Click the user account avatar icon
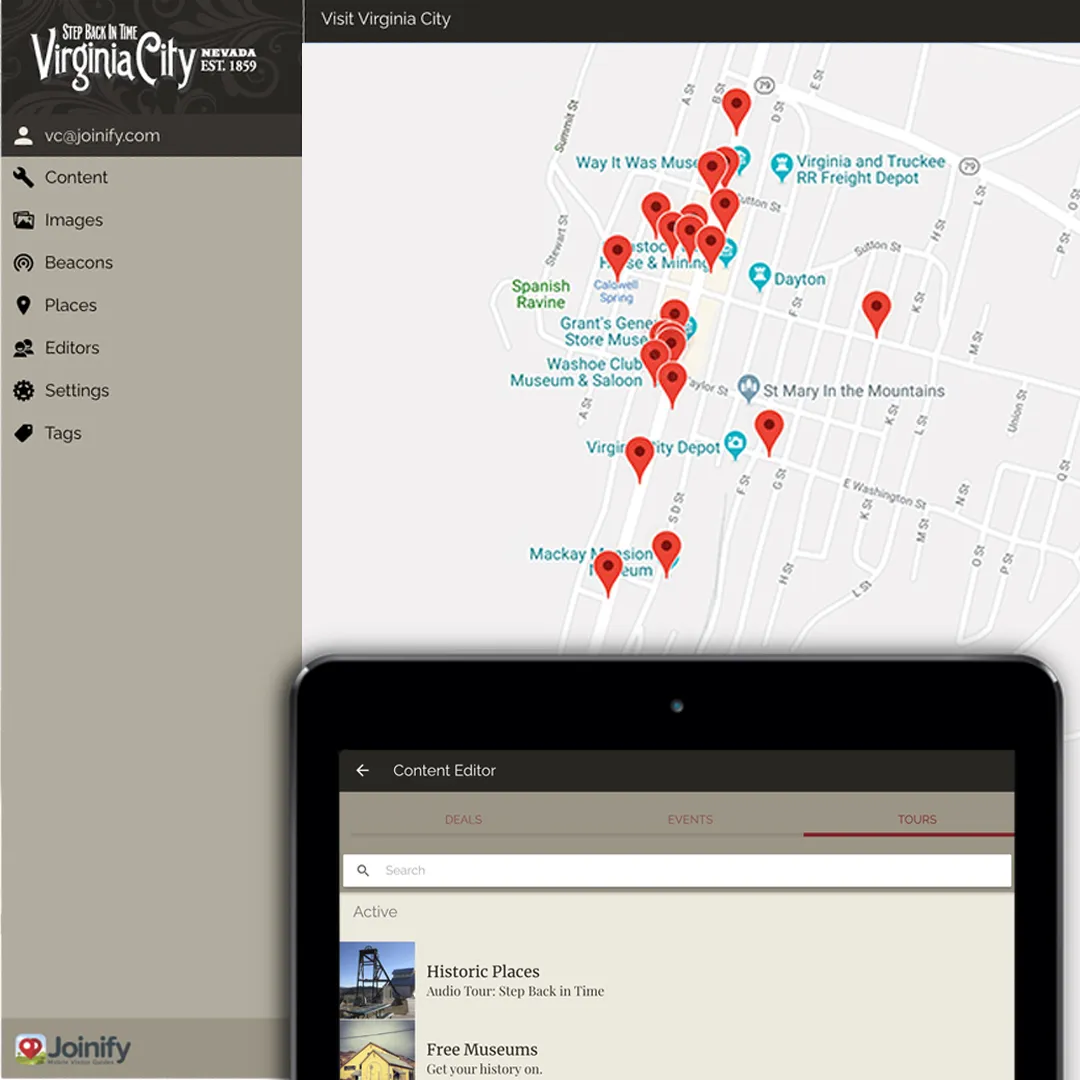 point(23,136)
